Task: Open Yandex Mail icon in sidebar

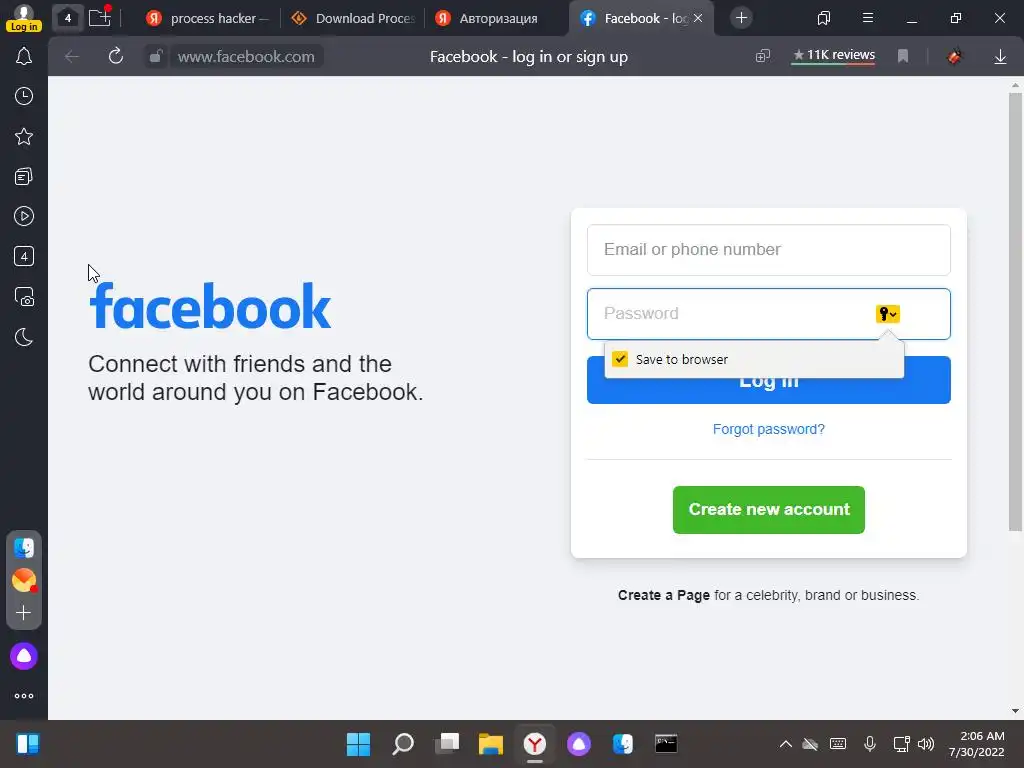Action: (x=24, y=580)
